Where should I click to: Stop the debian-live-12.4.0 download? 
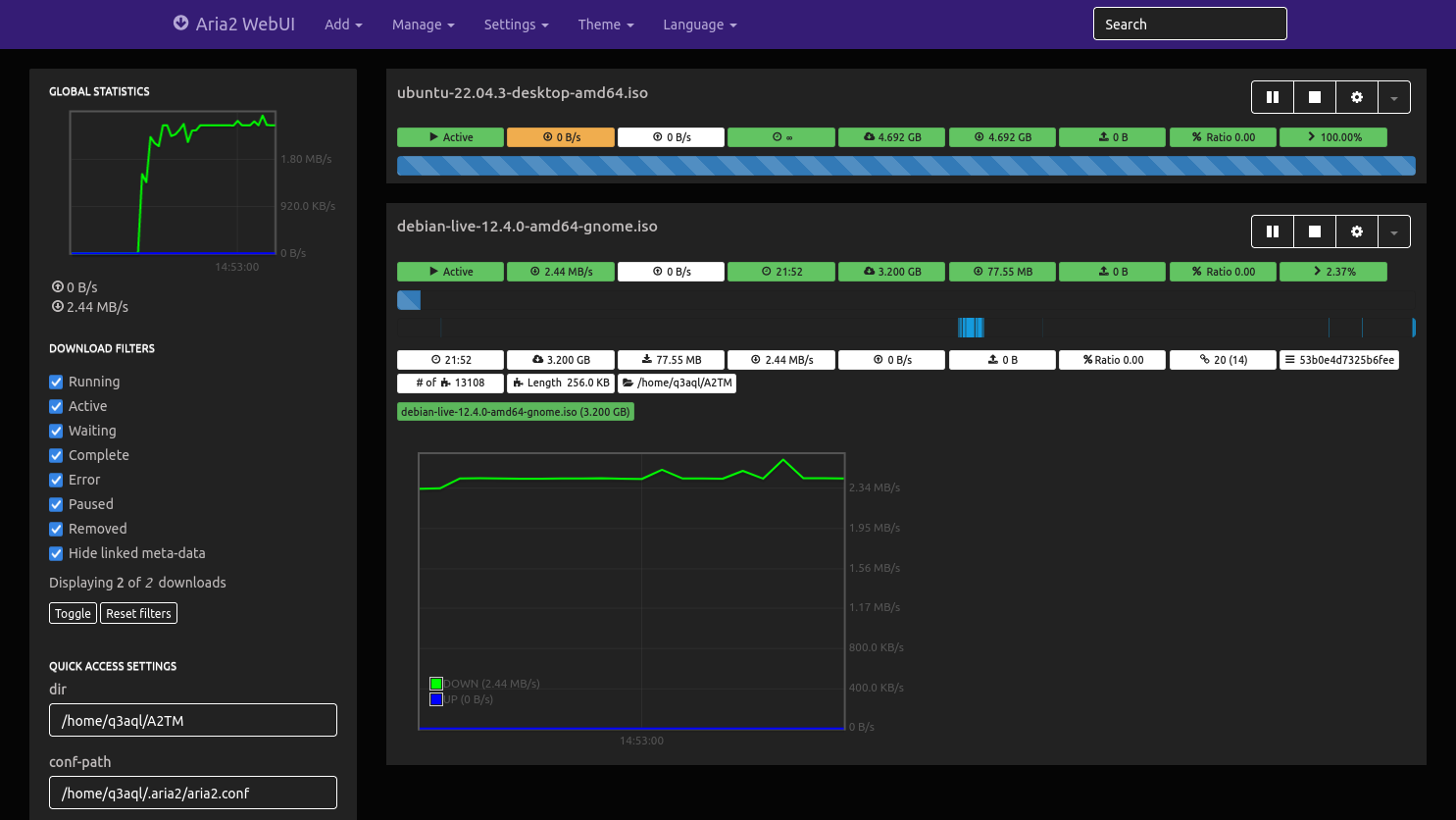[1315, 231]
